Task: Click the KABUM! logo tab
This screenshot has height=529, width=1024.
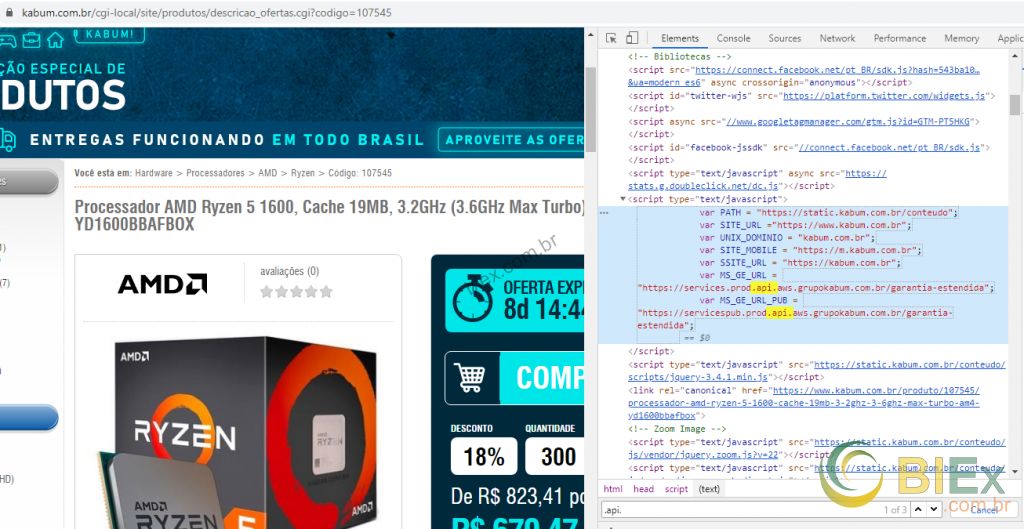Action: [109, 35]
